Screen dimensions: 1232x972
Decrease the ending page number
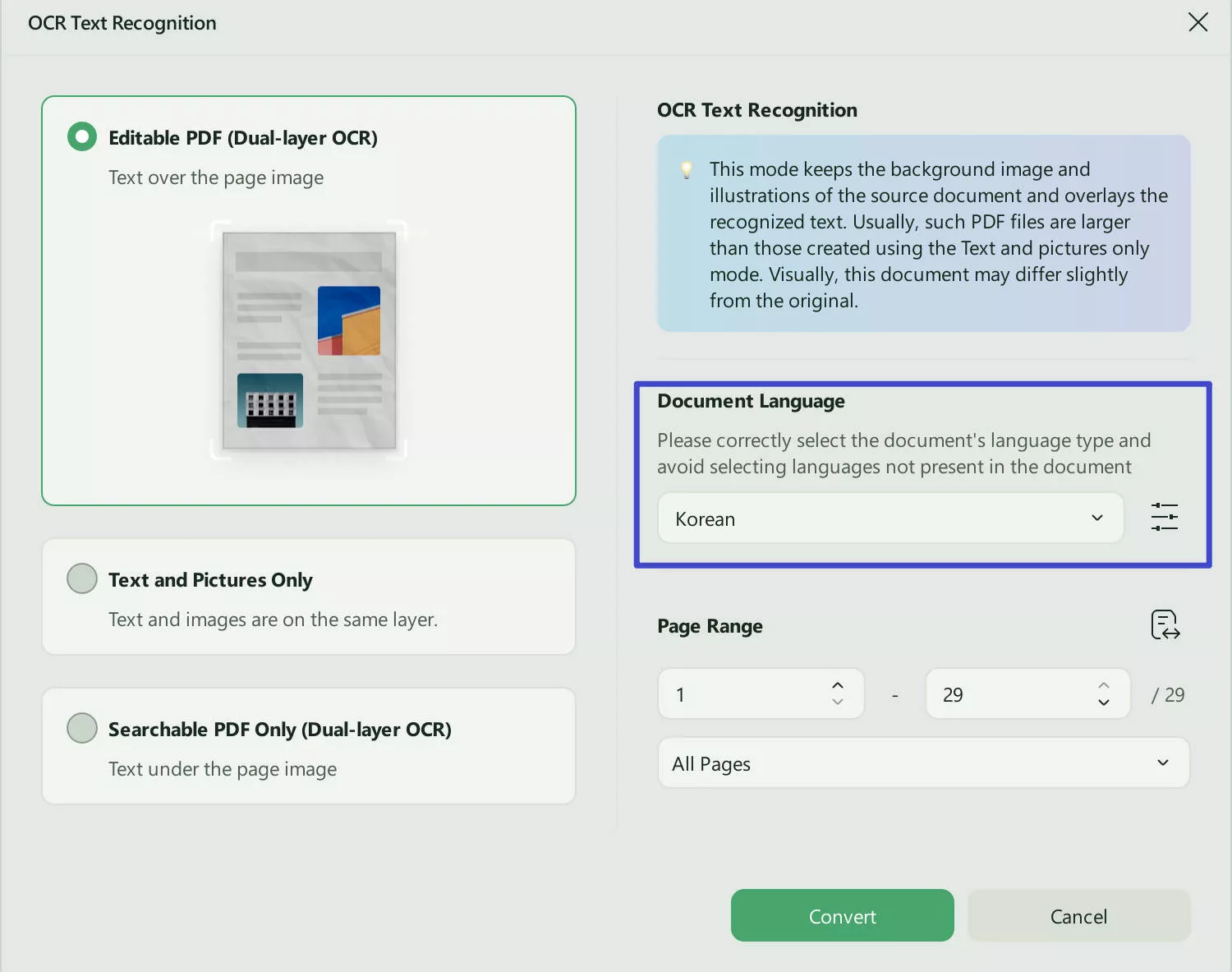[x=1104, y=703]
